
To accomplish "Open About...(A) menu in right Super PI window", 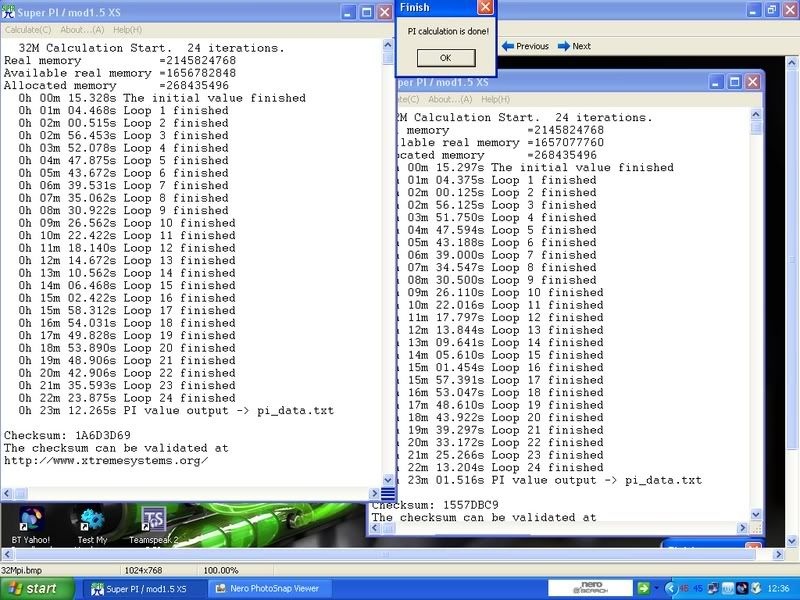I will pyautogui.click(x=450, y=99).
